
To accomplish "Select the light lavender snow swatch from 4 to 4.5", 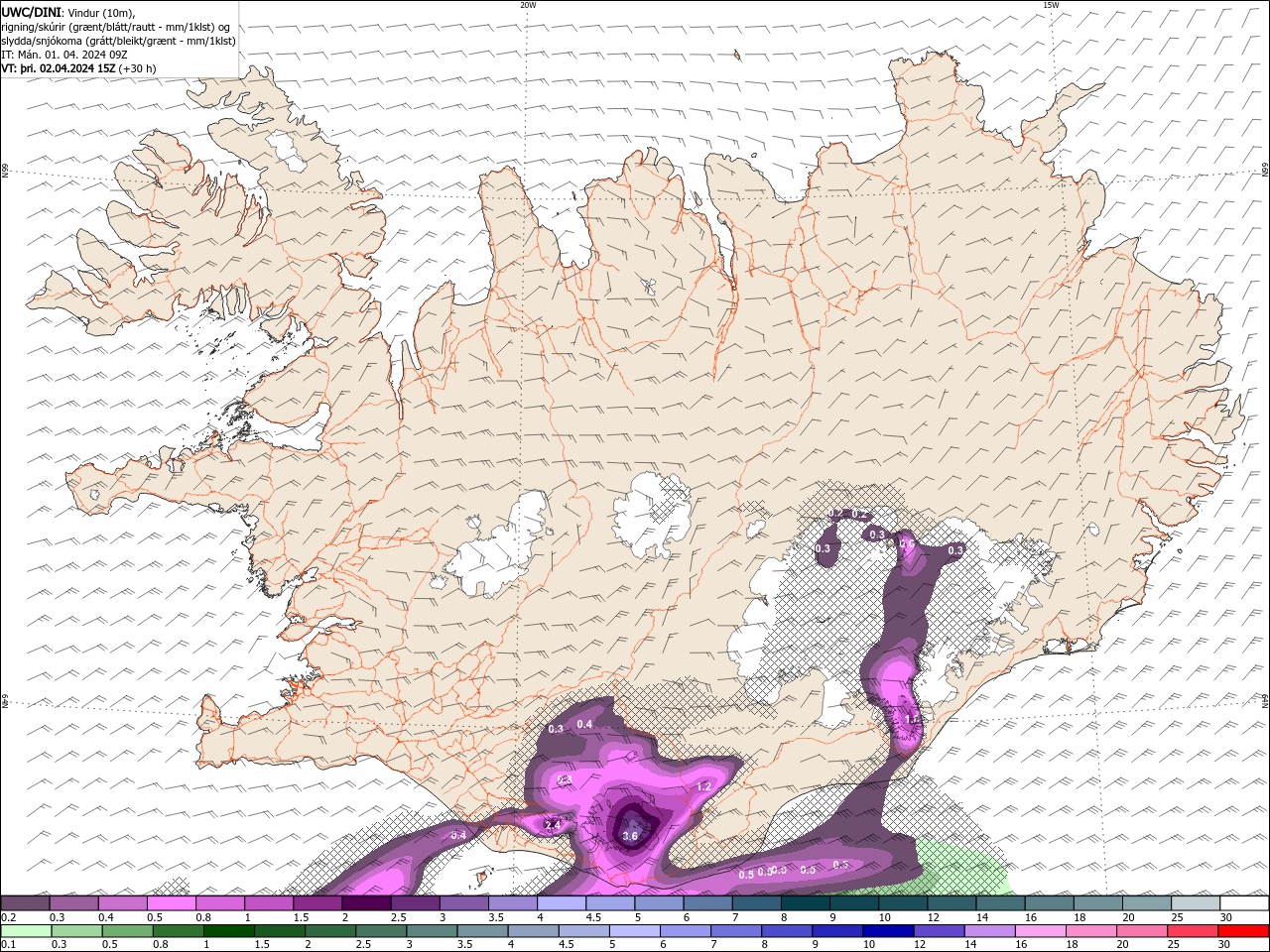I will pos(562,903).
